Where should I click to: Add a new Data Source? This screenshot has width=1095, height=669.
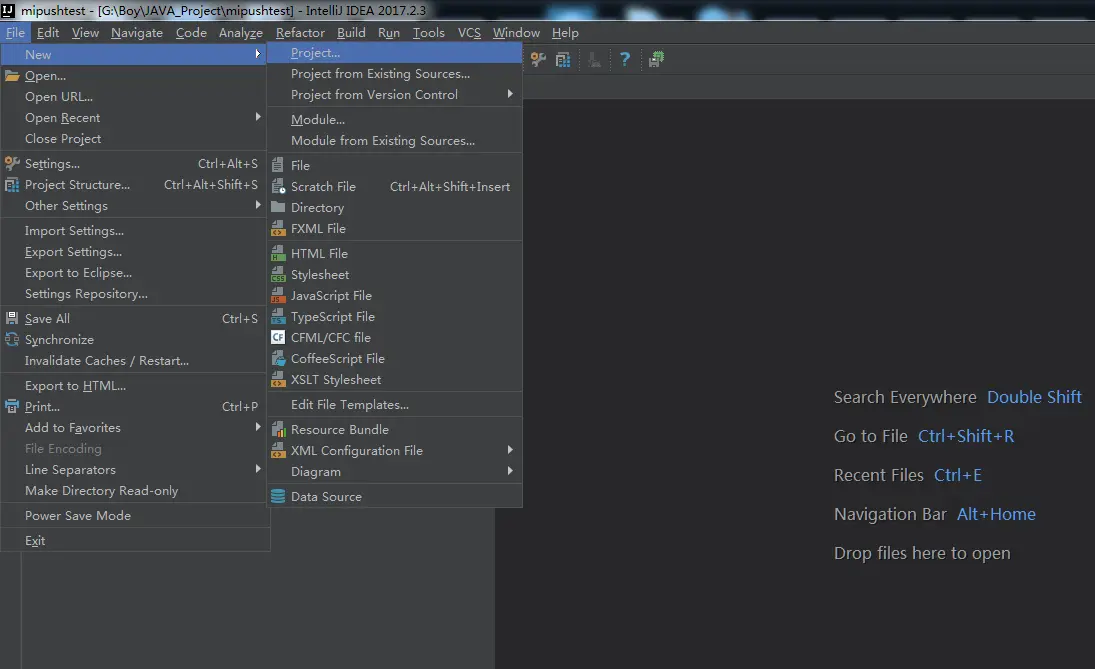395,497
